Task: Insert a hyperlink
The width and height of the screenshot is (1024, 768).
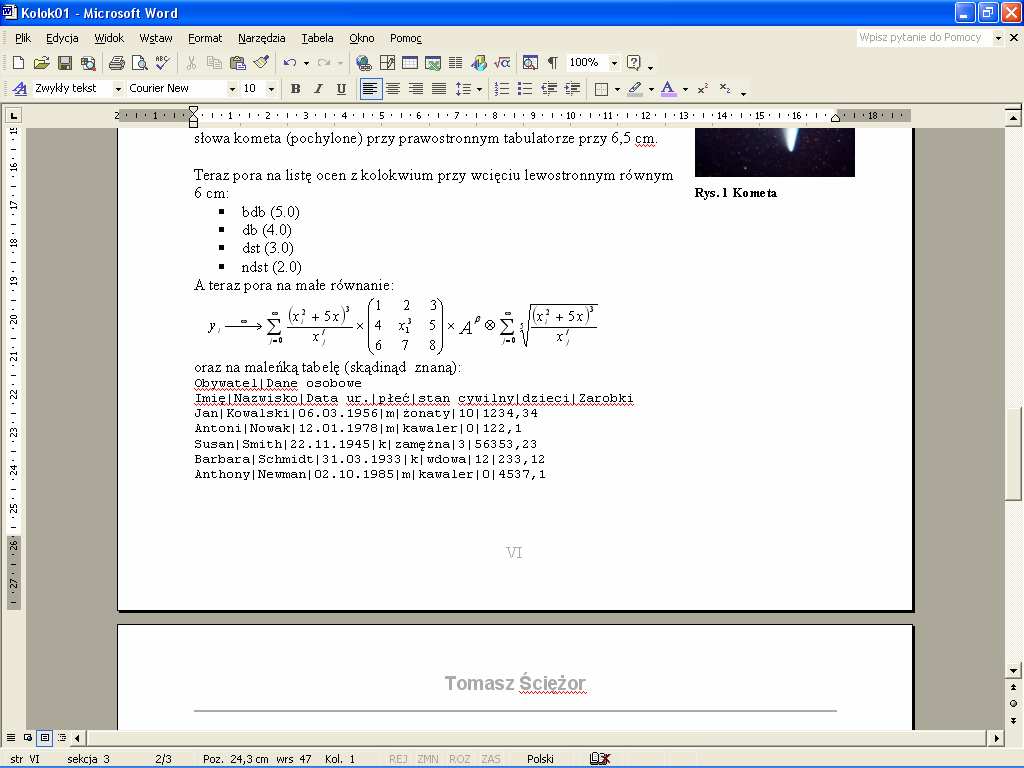Action: (x=364, y=63)
